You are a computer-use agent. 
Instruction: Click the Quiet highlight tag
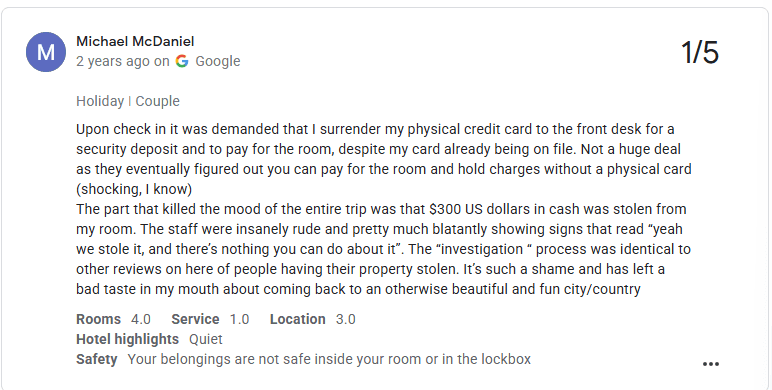(206, 339)
